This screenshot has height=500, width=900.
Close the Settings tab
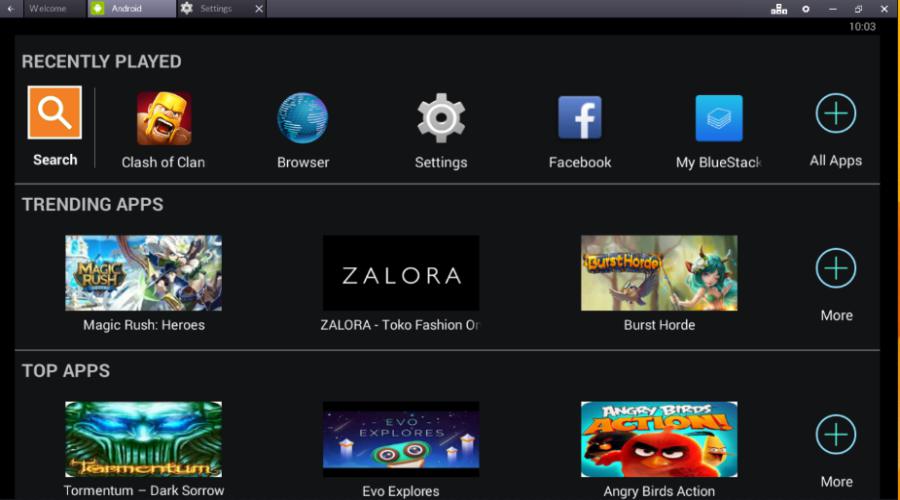click(259, 9)
